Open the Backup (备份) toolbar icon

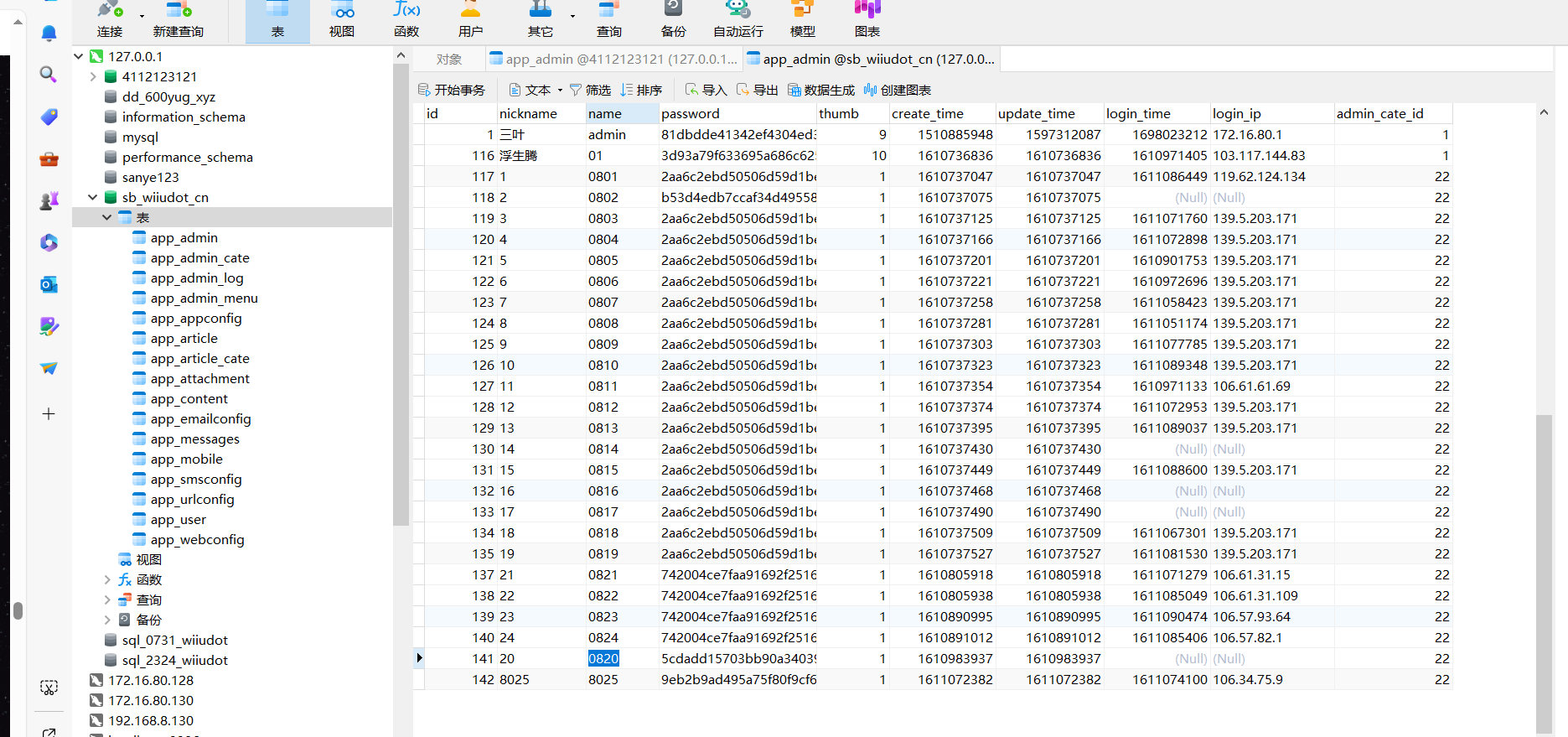coord(674,20)
